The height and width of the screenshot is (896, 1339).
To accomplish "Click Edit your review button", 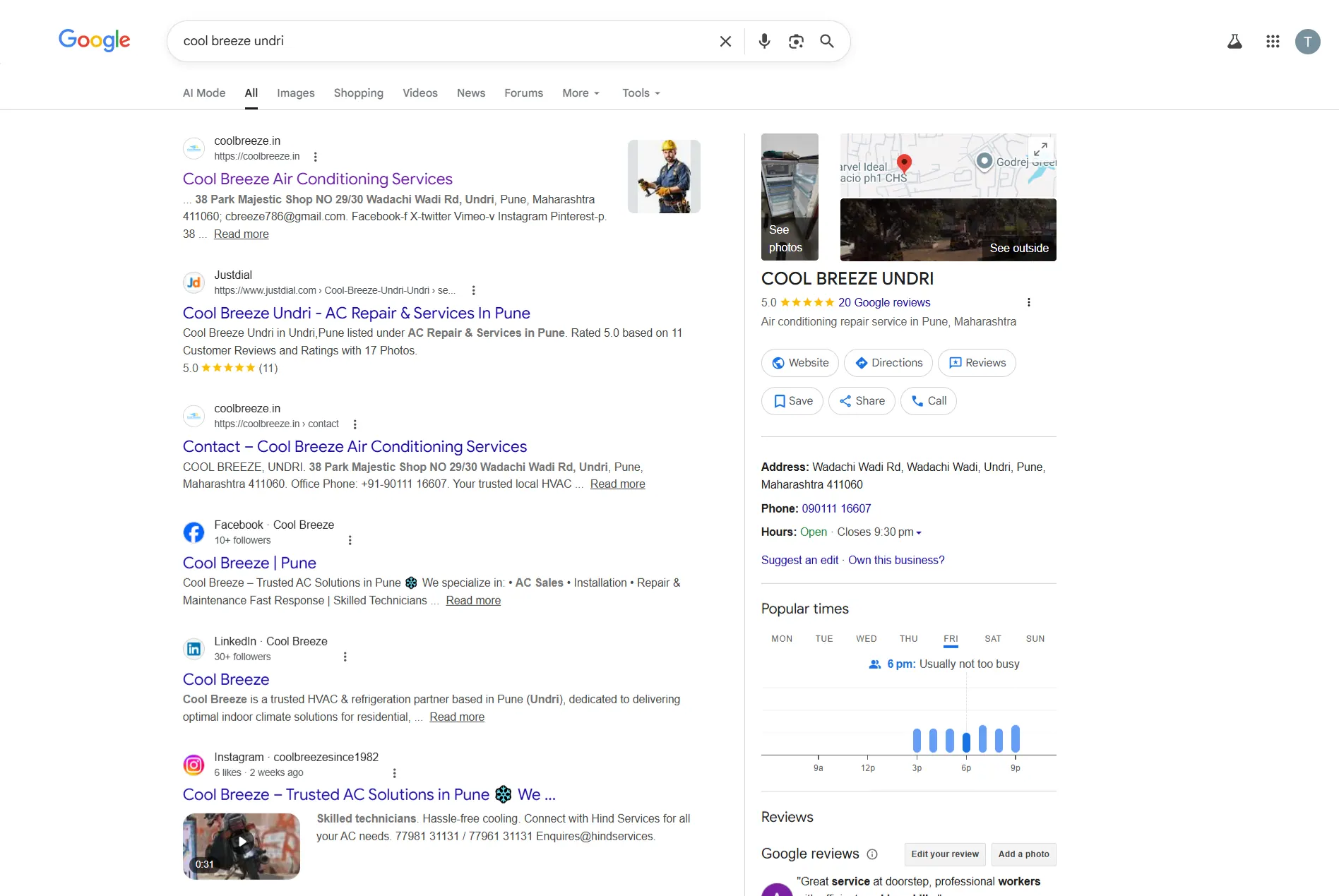I will pyautogui.click(x=945, y=854).
